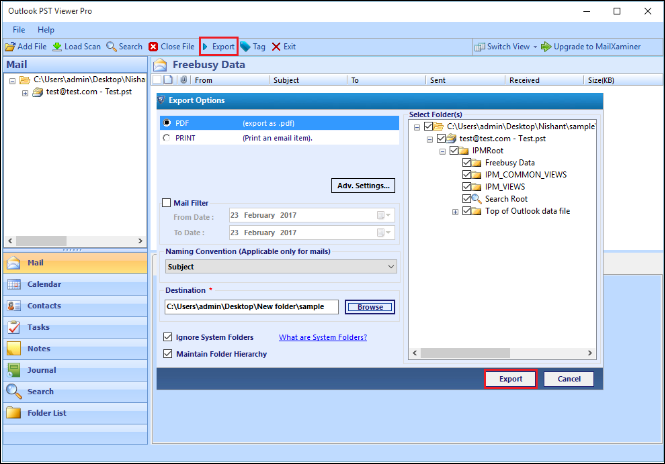Click the Adv. Settings button
Screen dimensions: 665x464
[x=363, y=185]
